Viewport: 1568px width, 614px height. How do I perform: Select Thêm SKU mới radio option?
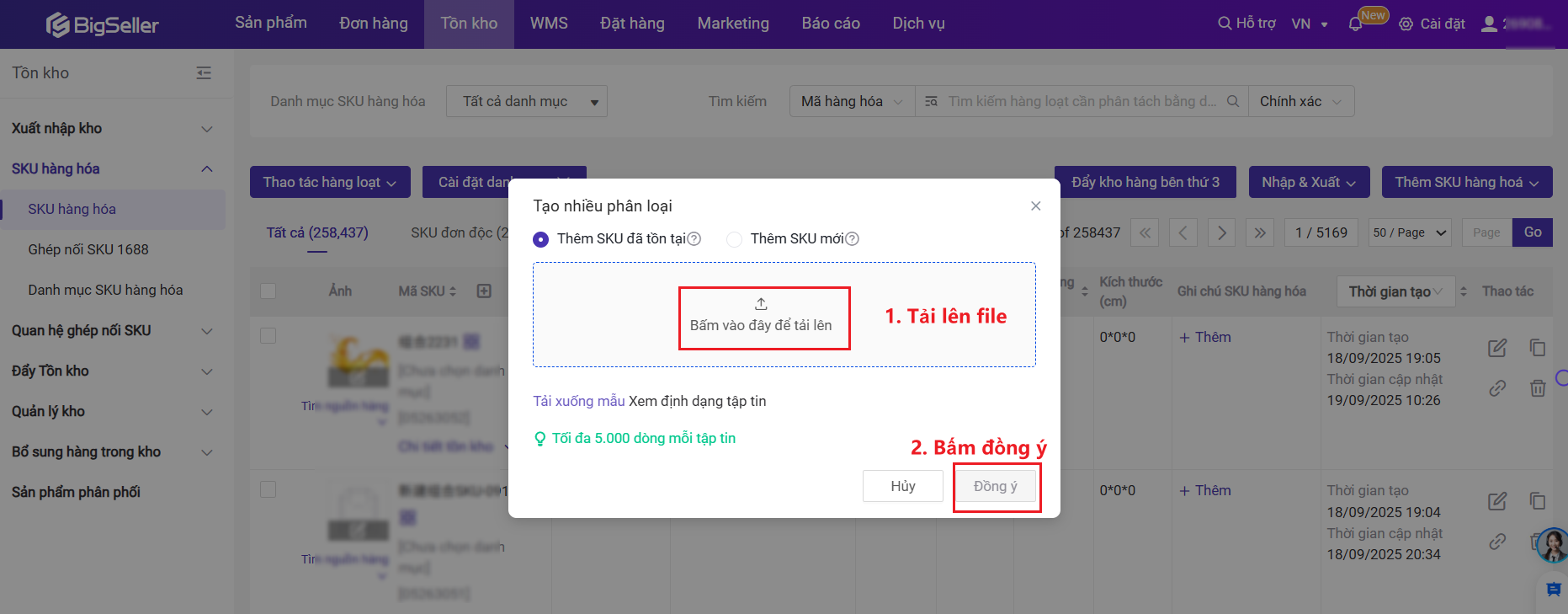pos(734,240)
